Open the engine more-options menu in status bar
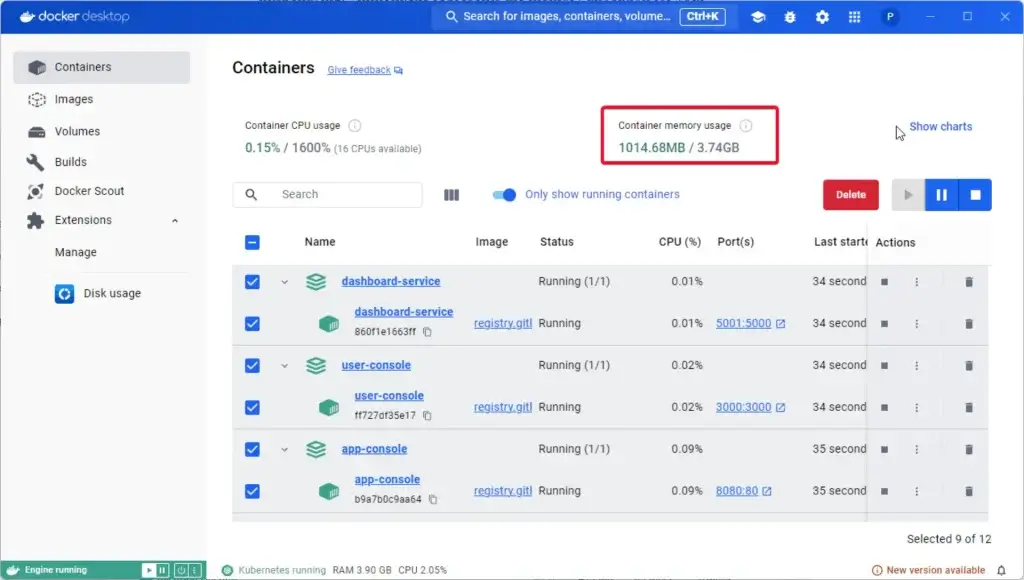 tap(194, 570)
